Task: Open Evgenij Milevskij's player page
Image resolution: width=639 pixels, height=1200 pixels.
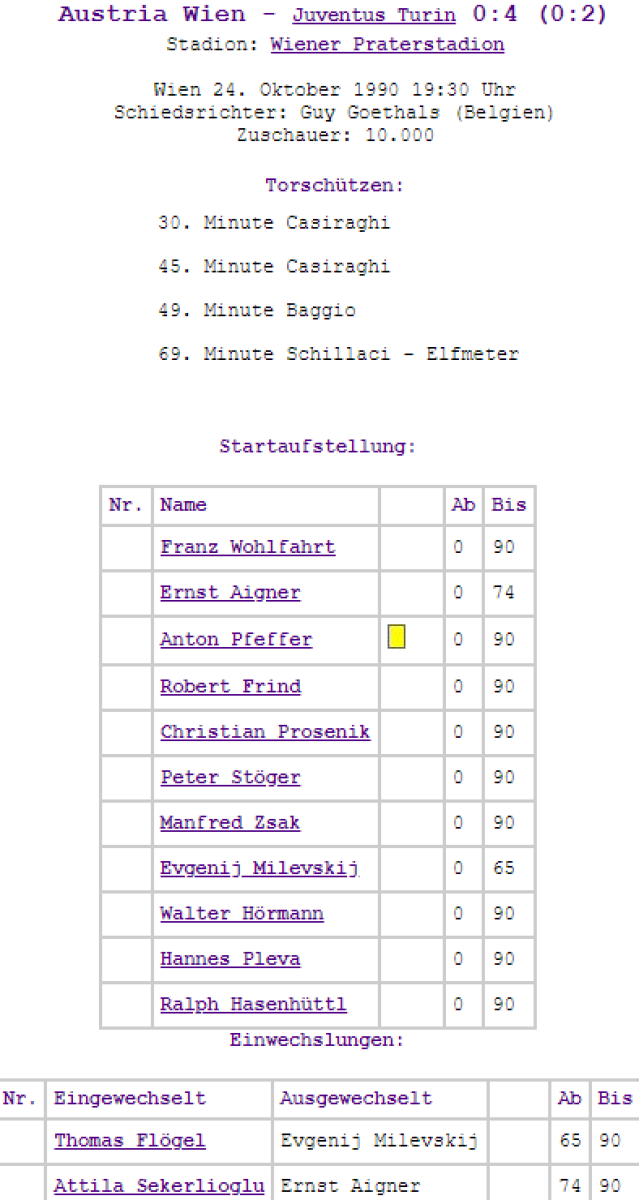Action: point(259,868)
